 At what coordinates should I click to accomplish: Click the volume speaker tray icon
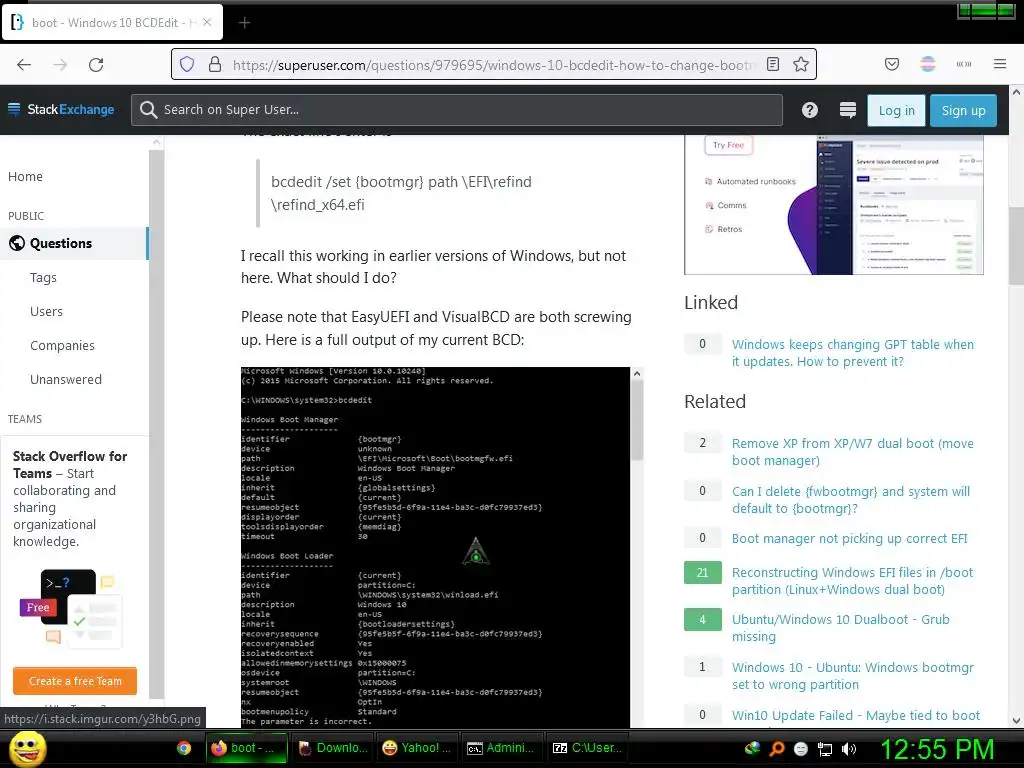(x=849, y=749)
